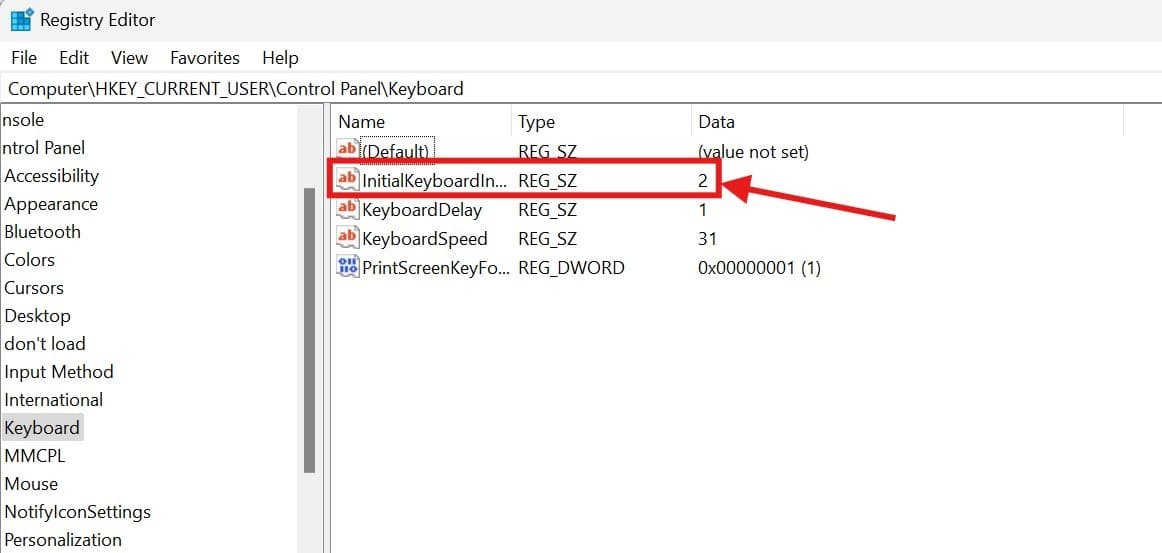Click the InitialKeyboardIndicators string icon
The width and height of the screenshot is (1162, 553).
pos(348,179)
